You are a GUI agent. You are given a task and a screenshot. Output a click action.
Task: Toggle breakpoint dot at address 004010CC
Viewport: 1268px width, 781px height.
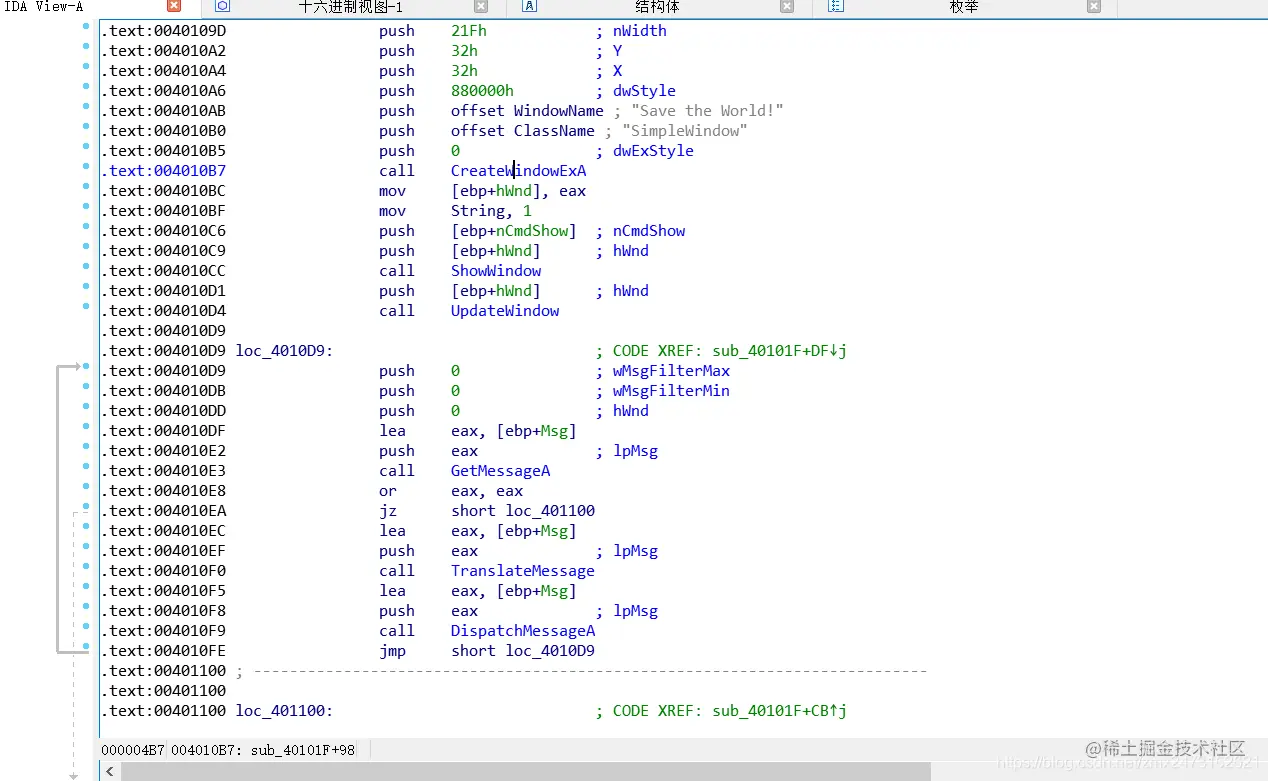(x=87, y=266)
